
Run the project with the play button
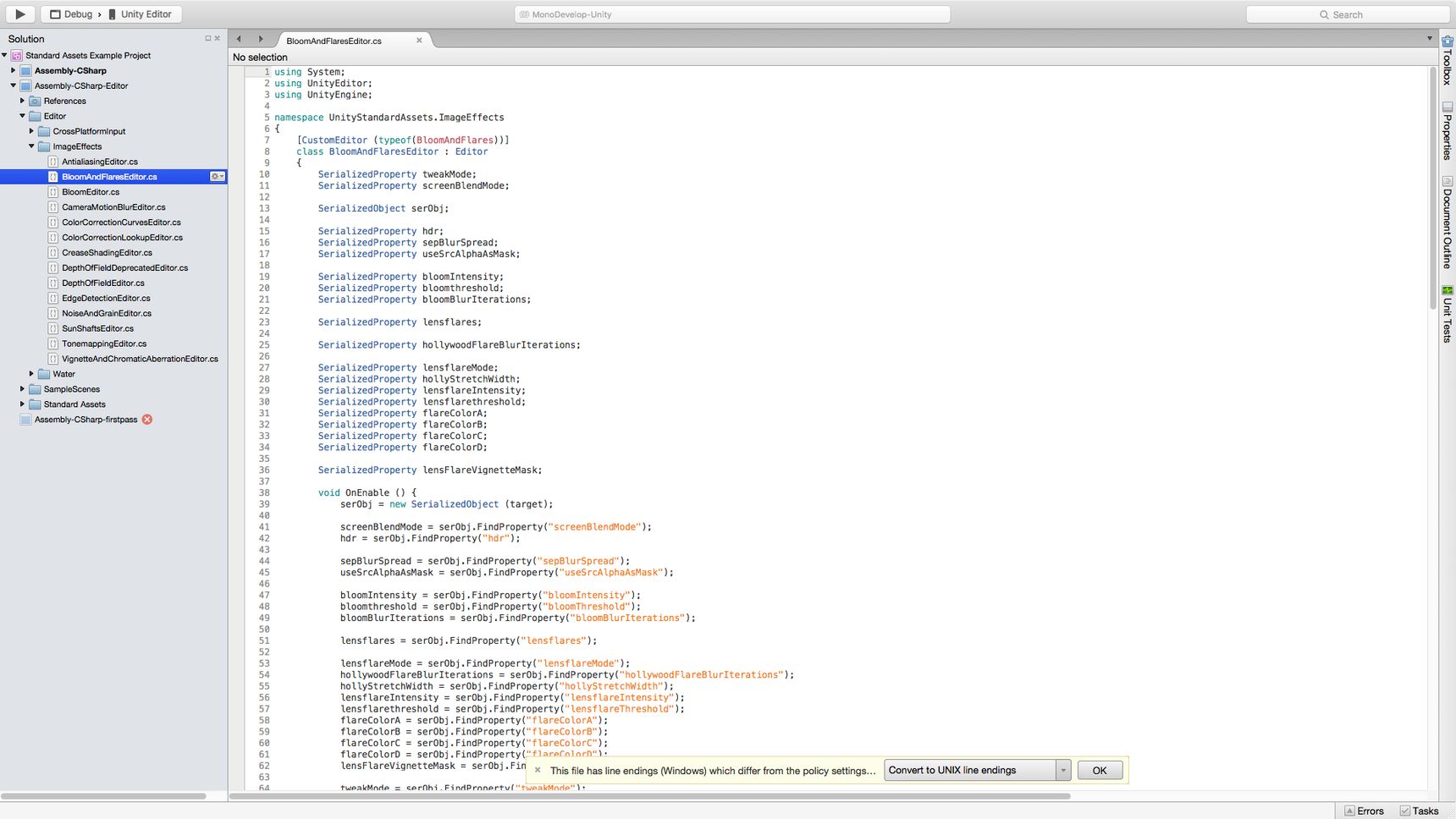coord(19,14)
